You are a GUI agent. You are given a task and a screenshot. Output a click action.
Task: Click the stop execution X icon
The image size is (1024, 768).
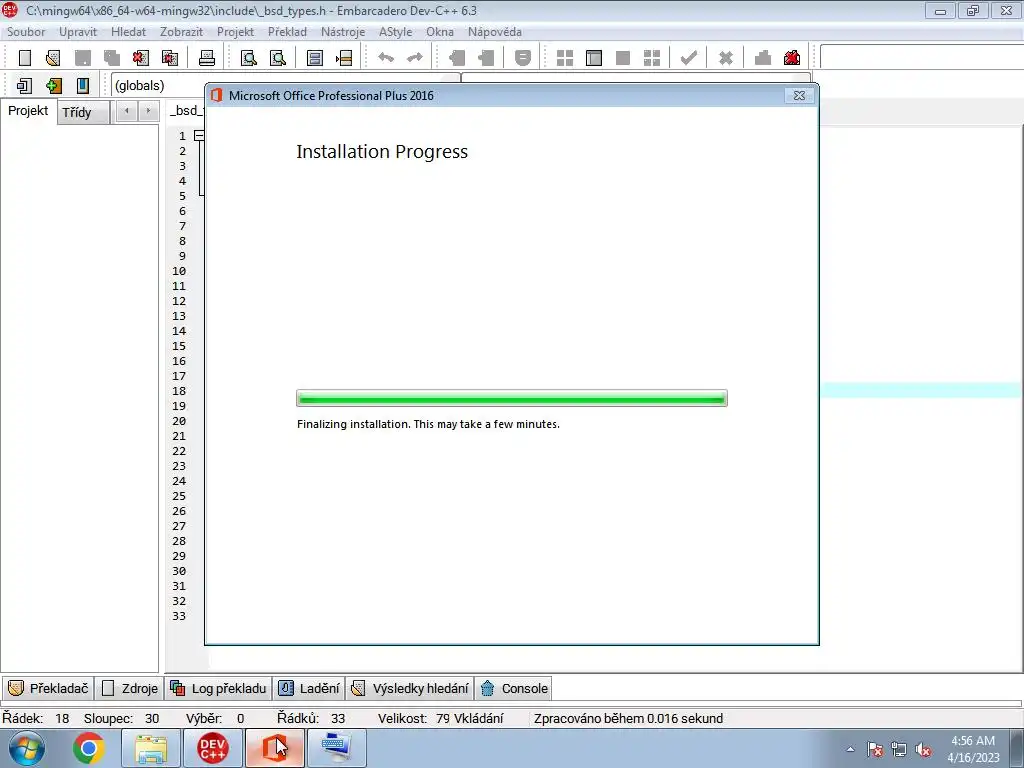tap(726, 57)
